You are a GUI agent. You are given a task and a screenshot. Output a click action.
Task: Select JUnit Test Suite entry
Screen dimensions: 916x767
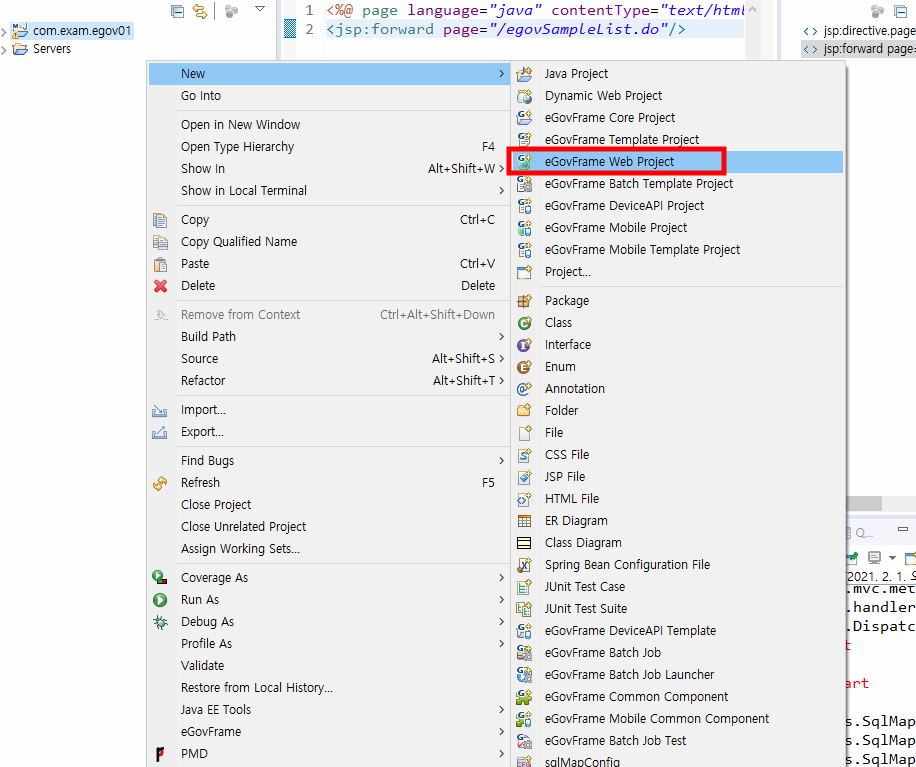click(678, 609)
